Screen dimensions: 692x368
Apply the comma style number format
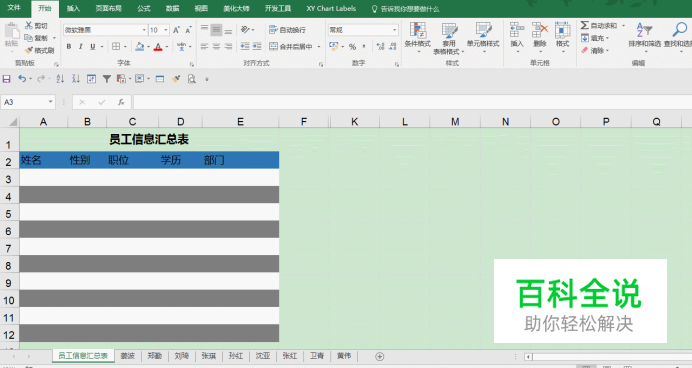coord(364,46)
